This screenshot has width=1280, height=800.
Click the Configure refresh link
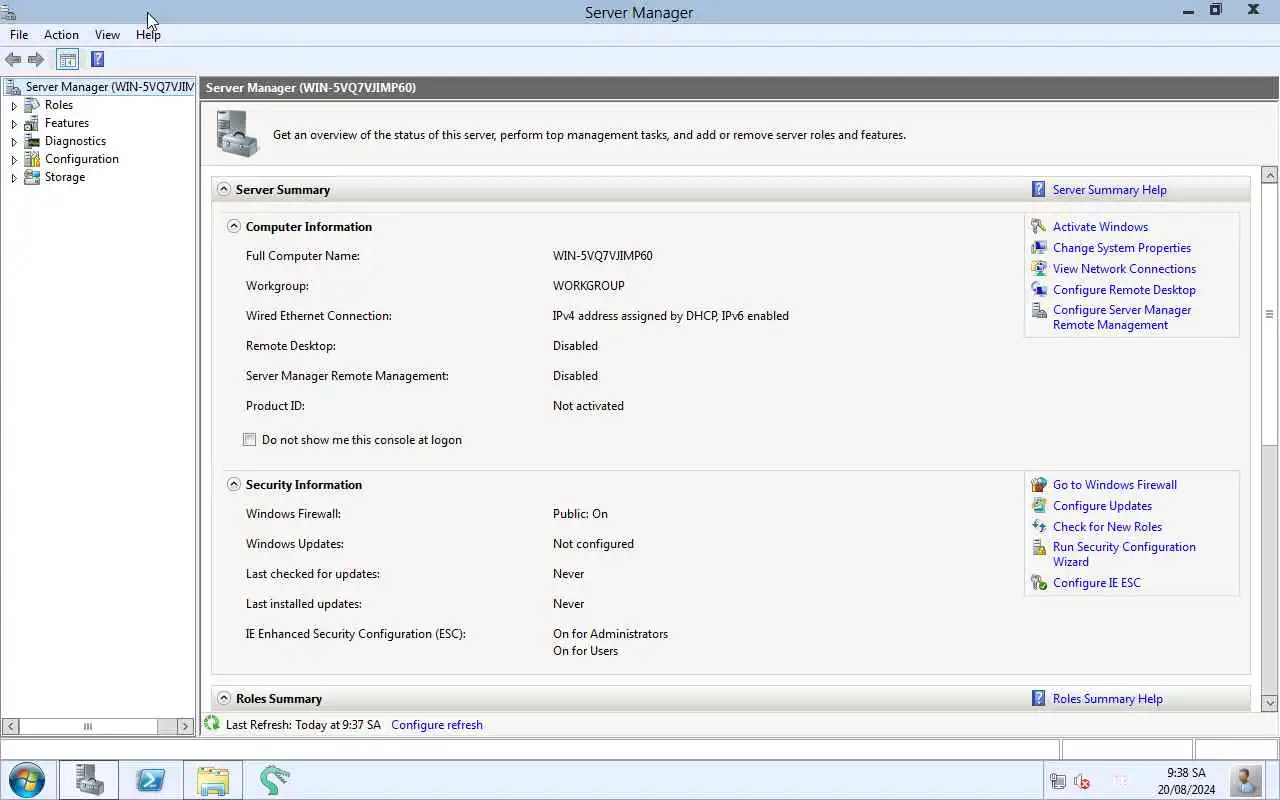point(437,725)
